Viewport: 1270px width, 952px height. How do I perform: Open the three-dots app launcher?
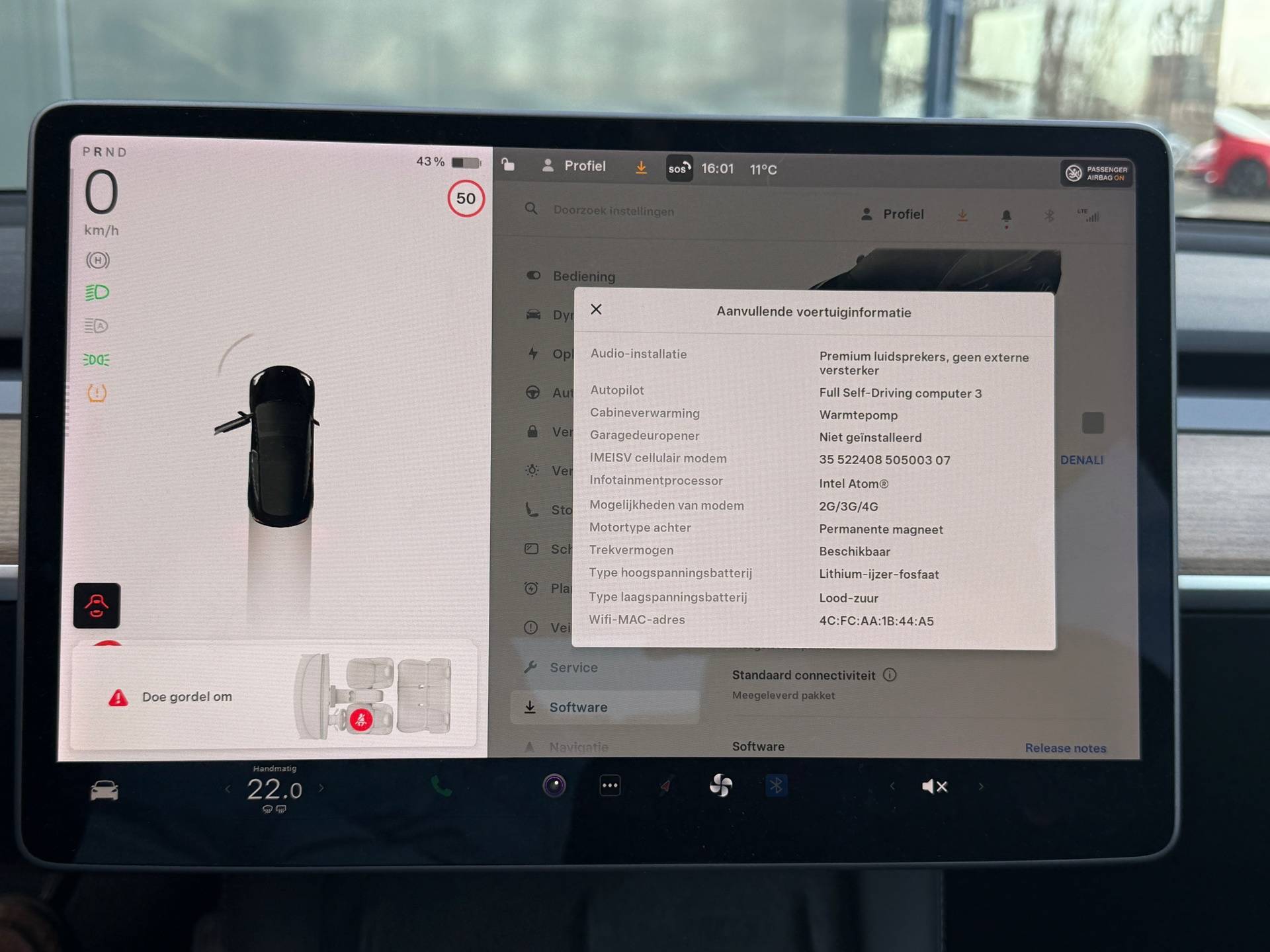click(x=610, y=786)
